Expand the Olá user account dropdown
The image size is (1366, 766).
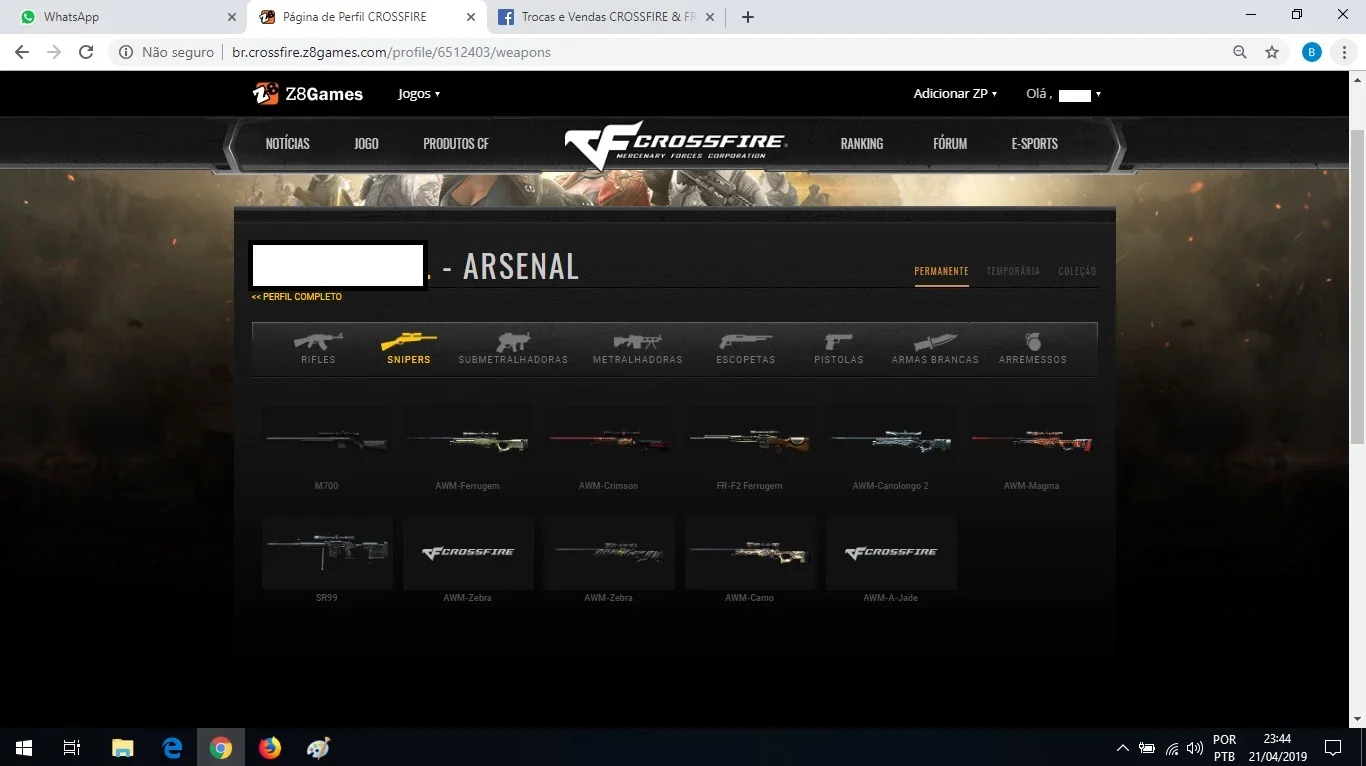click(1064, 94)
